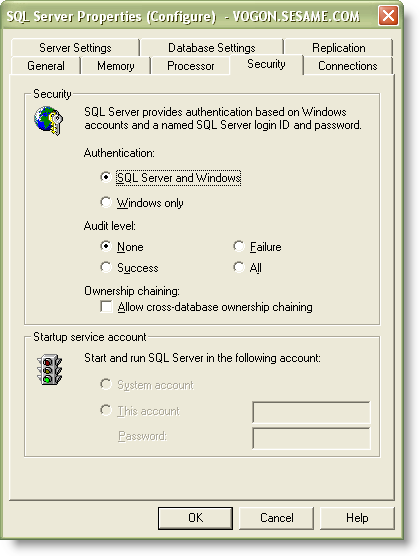Image resolution: width=420 pixels, height=556 pixels.
Task: Click the Cancel button
Action: coord(277,518)
